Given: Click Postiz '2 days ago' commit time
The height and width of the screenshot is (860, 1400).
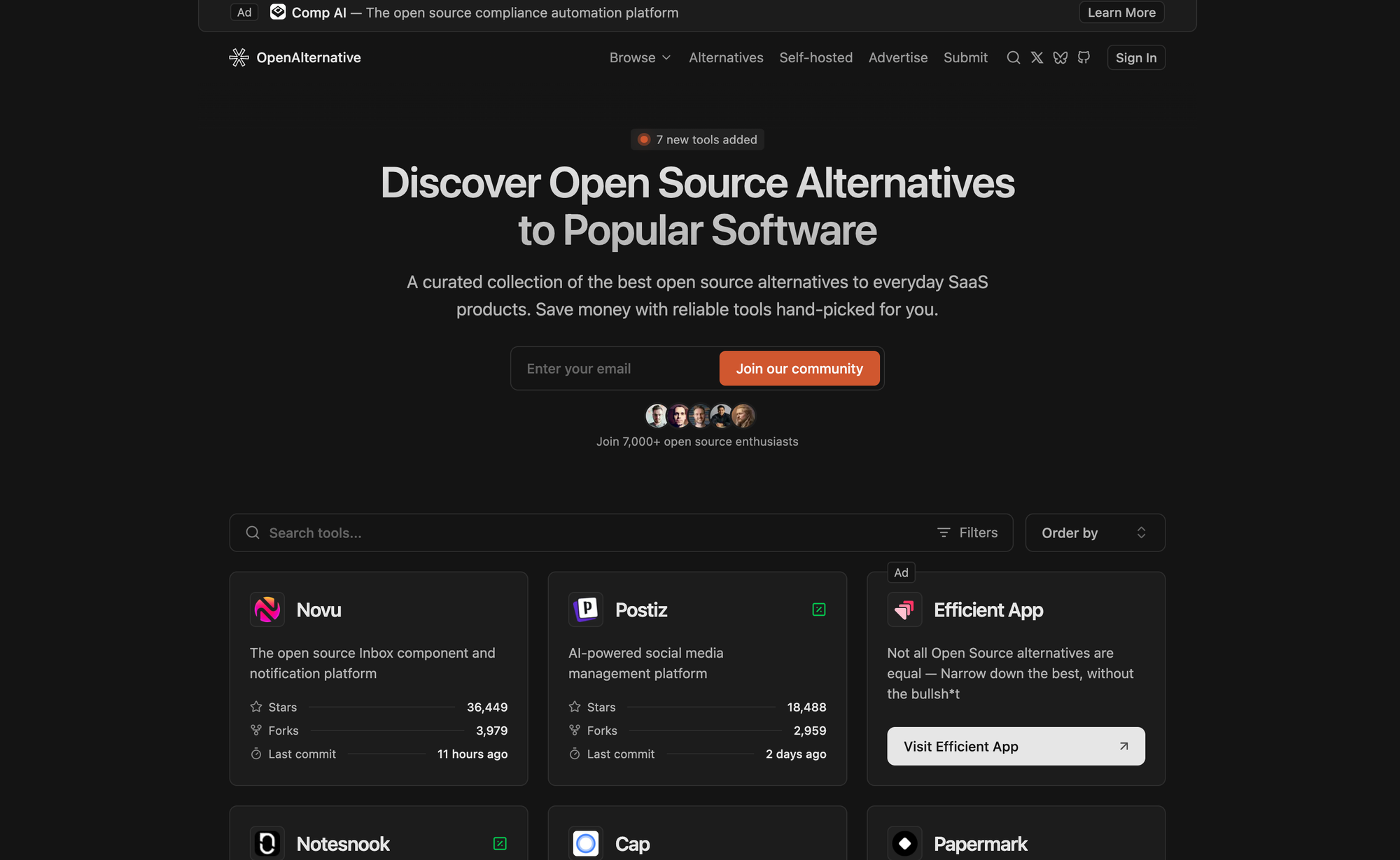Looking at the screenshot, I should pos(796,754).
